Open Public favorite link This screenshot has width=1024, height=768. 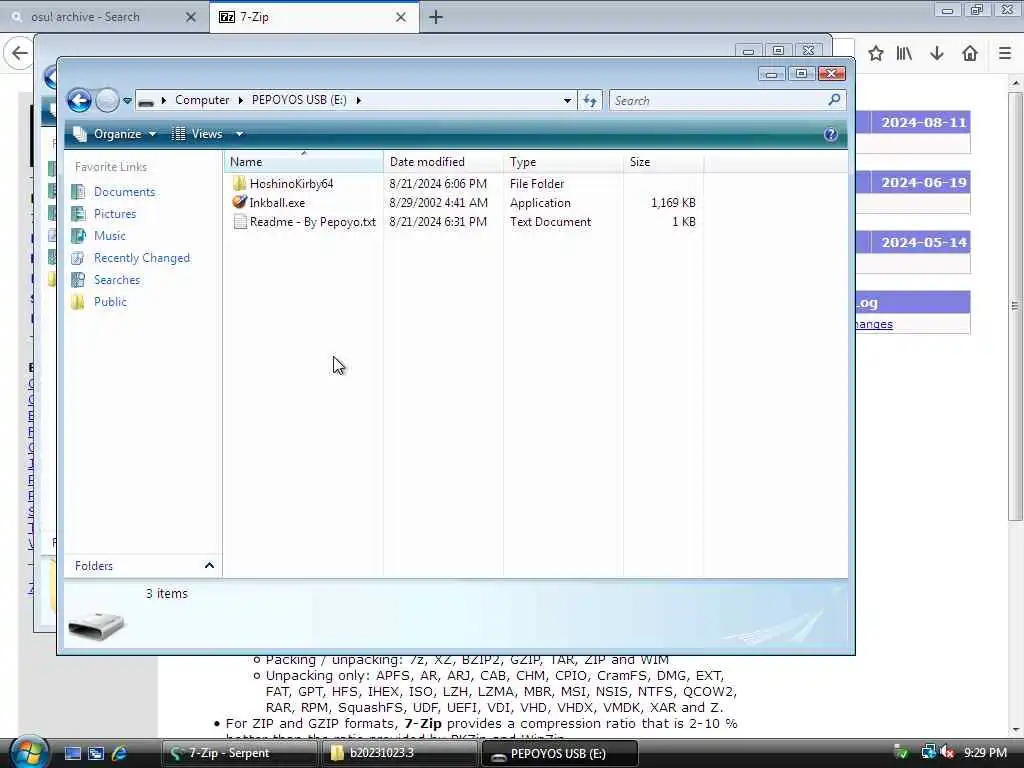[110, 302]
